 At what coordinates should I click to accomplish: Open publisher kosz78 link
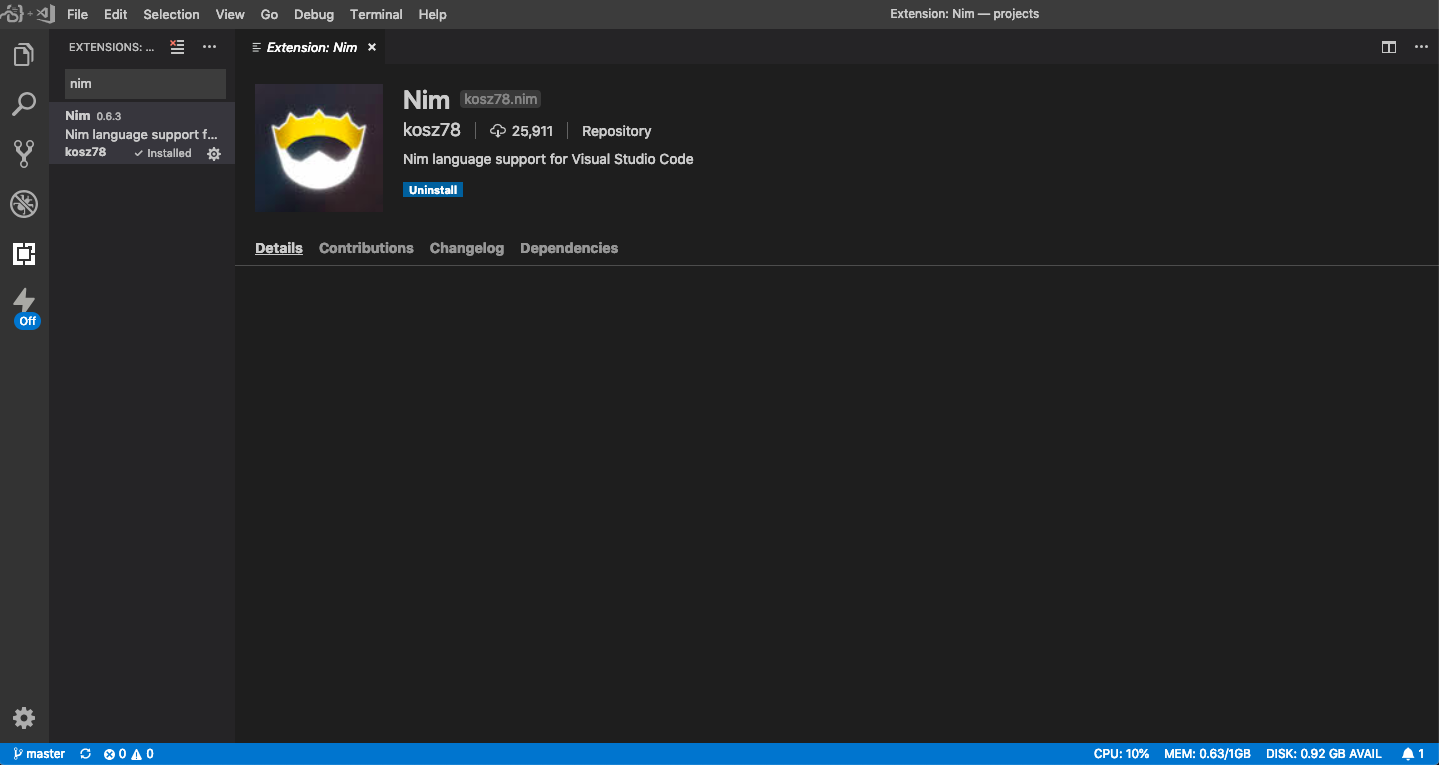click(432, 130)
